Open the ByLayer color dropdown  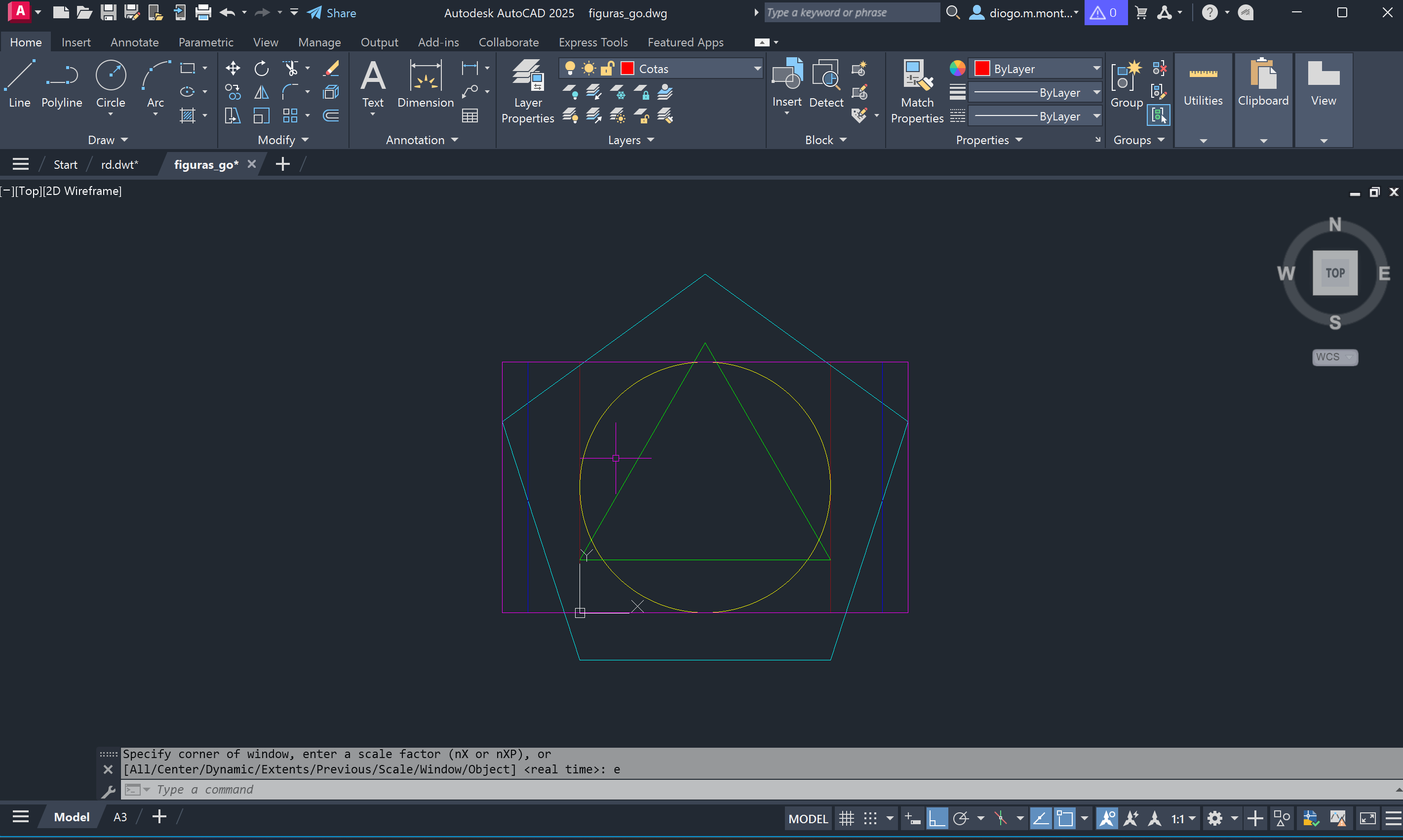click(1096, 69)
